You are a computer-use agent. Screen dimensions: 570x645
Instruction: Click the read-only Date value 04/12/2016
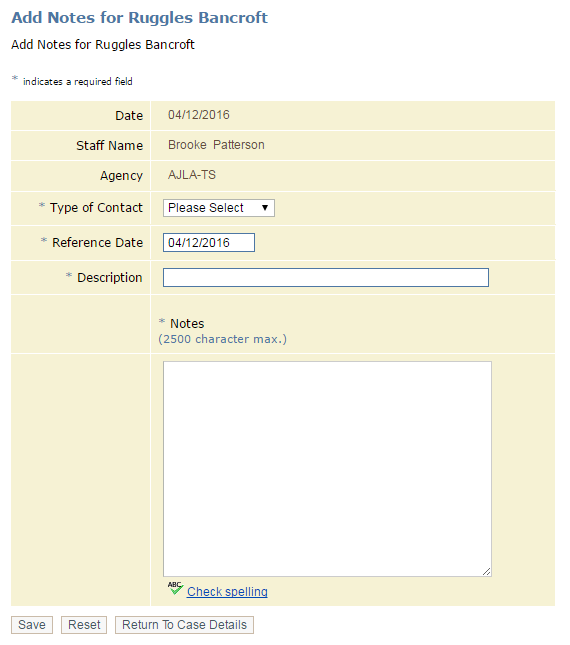pyautogui.click(x=199, y=115)
